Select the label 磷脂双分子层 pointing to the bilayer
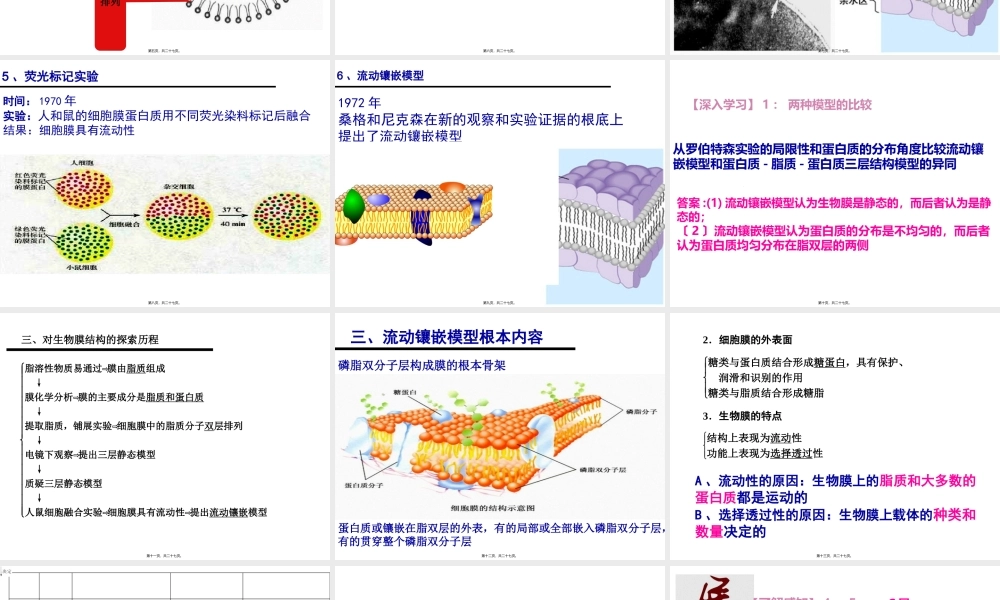This screenshot has width=1000, height=600. (x=602, y=470)
